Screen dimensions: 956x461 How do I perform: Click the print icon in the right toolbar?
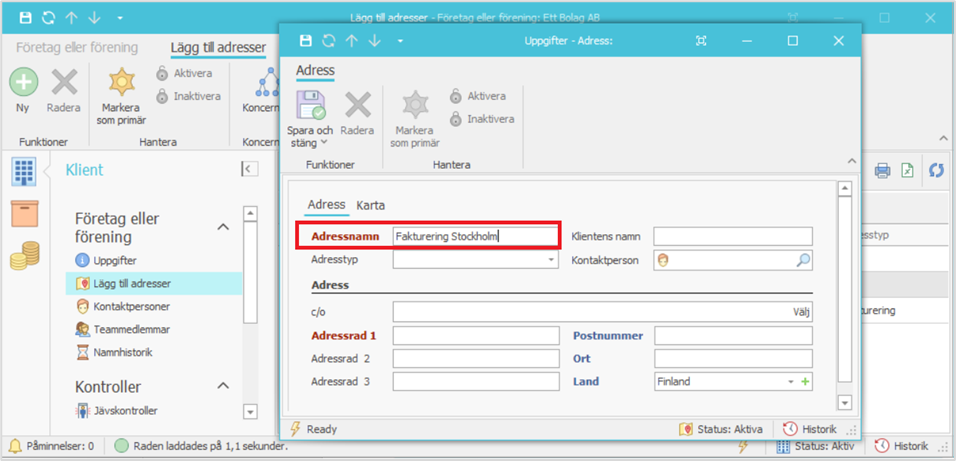[x=882, y=171]
